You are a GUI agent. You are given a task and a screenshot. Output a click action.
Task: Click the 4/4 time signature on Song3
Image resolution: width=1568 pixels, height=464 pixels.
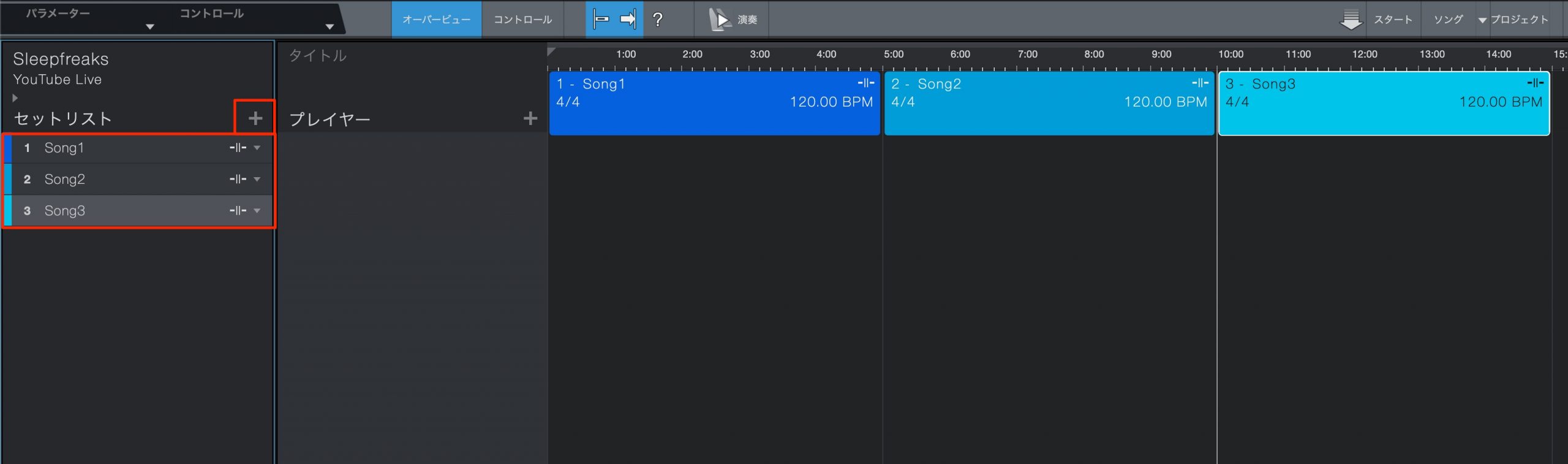coord(1237,102)
